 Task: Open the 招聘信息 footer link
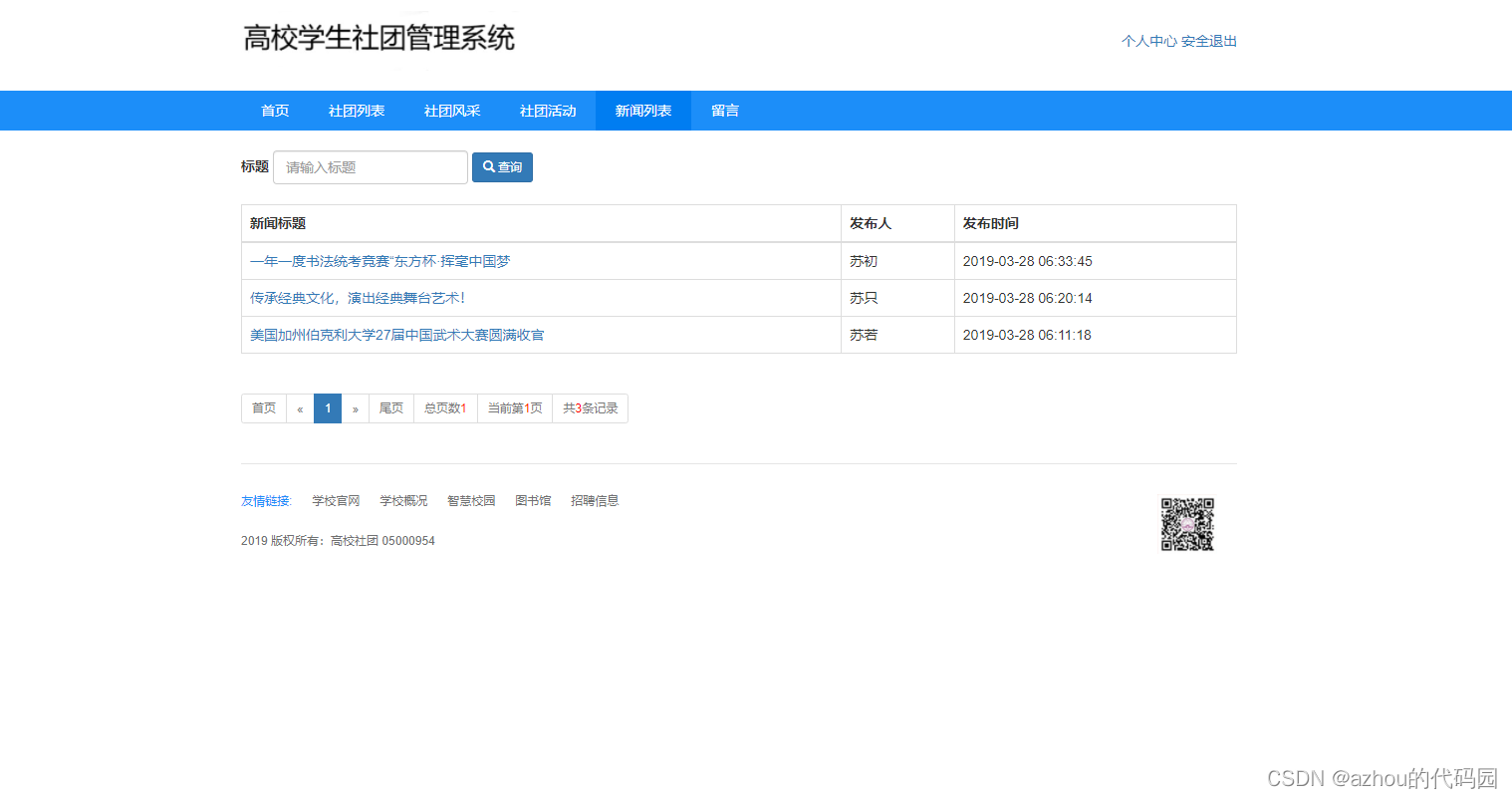pos(595,501)
